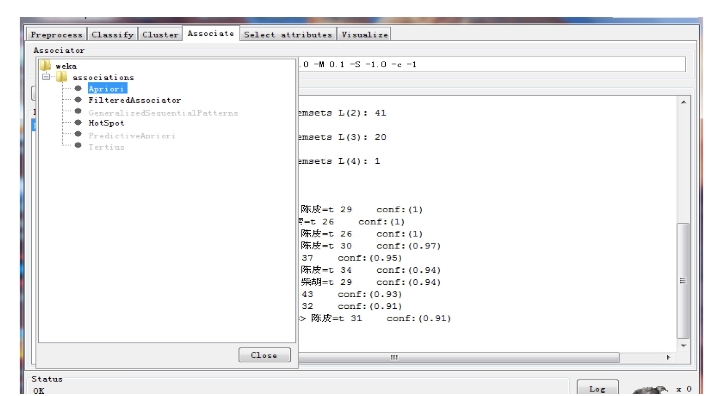
Task: Click the 柴胡=t 29 rule line
Action: click(x=371, y=282)
